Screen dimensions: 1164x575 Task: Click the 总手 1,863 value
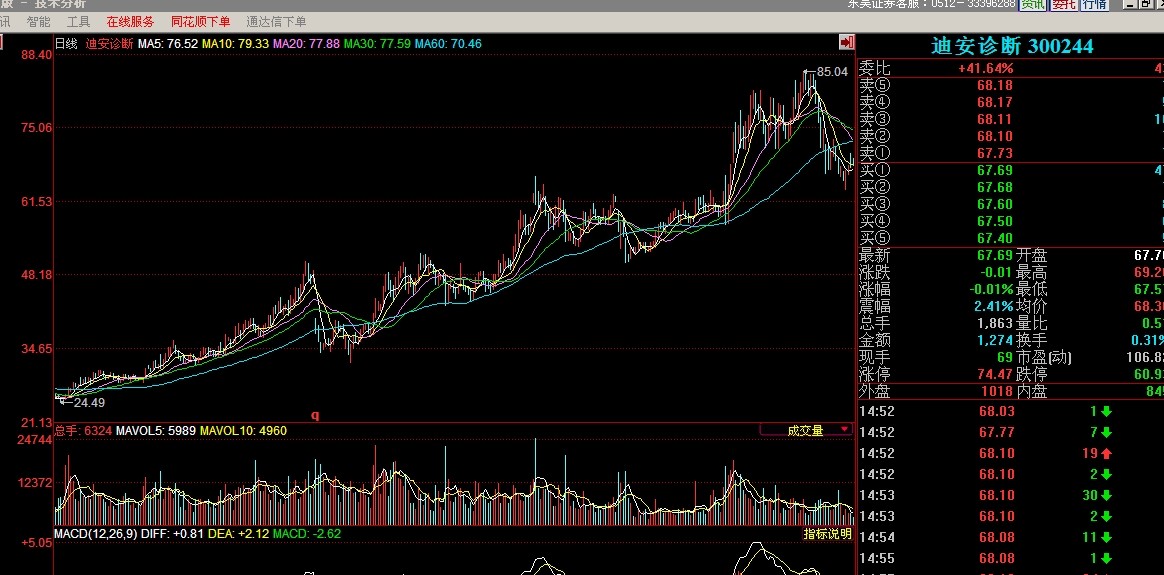point(995,323)
